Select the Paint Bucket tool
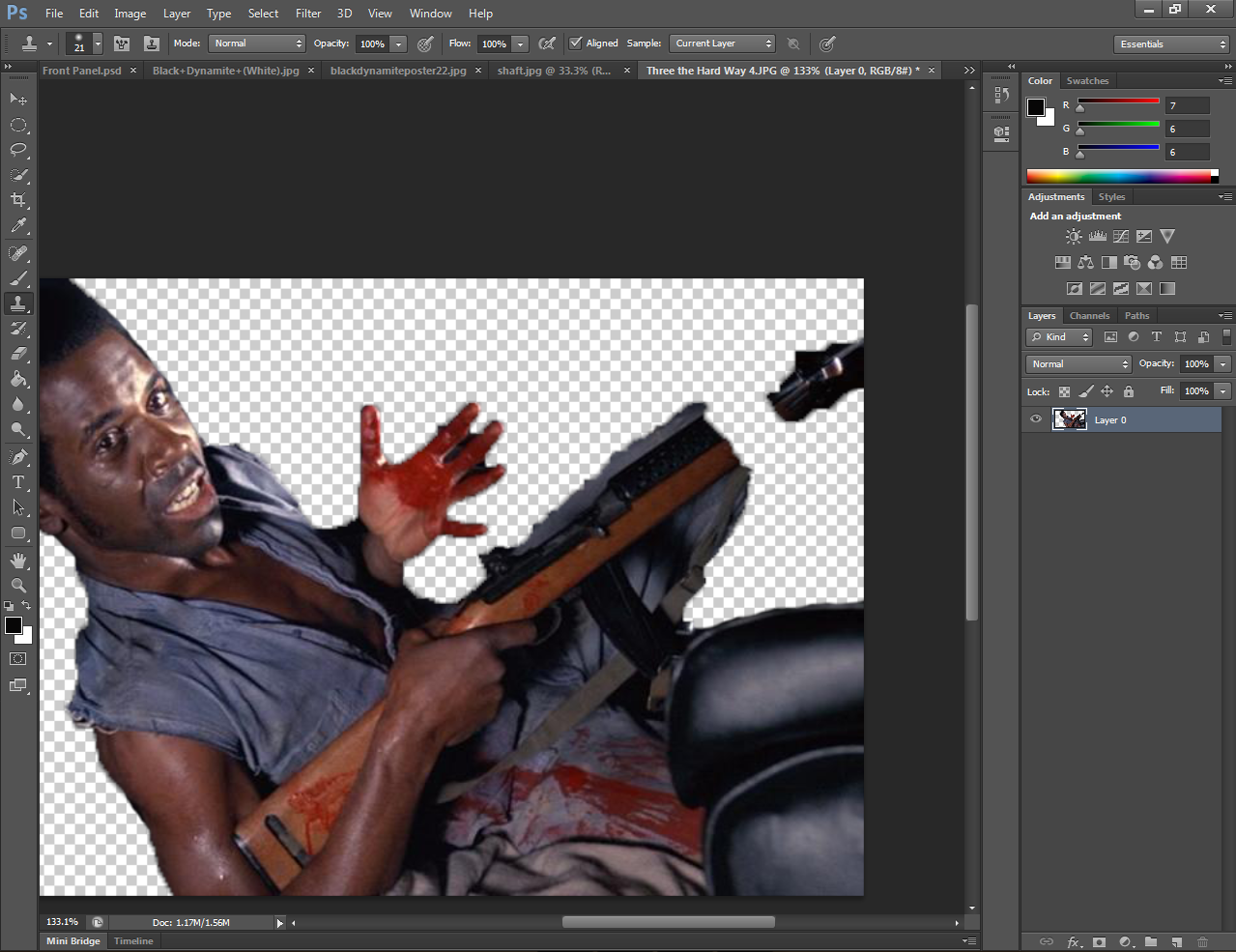1236x952 pixels. (x=18, y=379)
